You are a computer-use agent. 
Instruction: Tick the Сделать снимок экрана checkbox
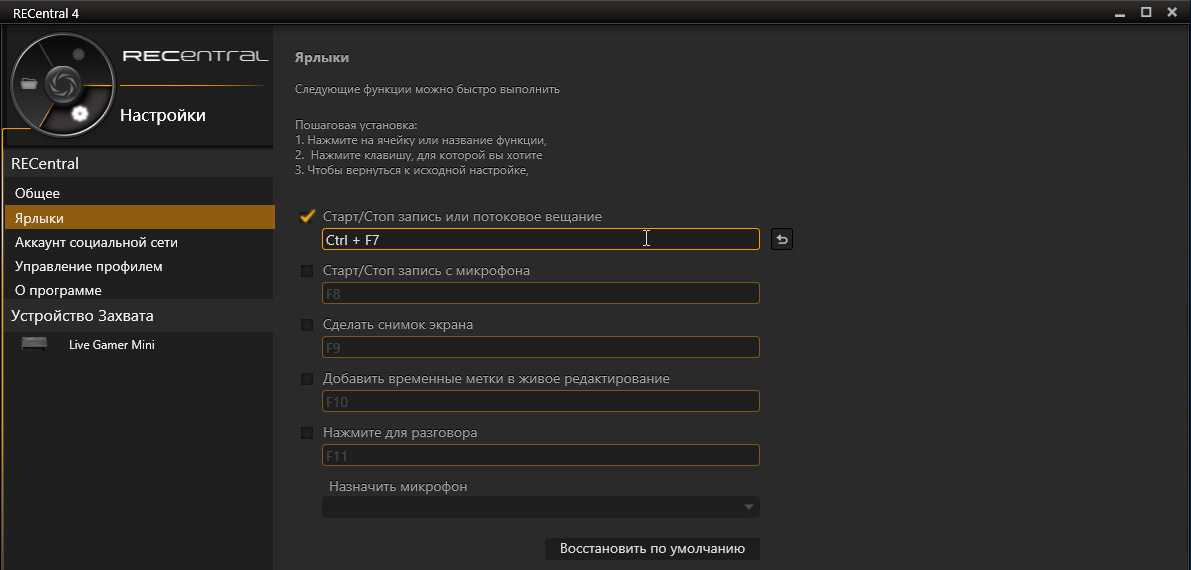307,325
